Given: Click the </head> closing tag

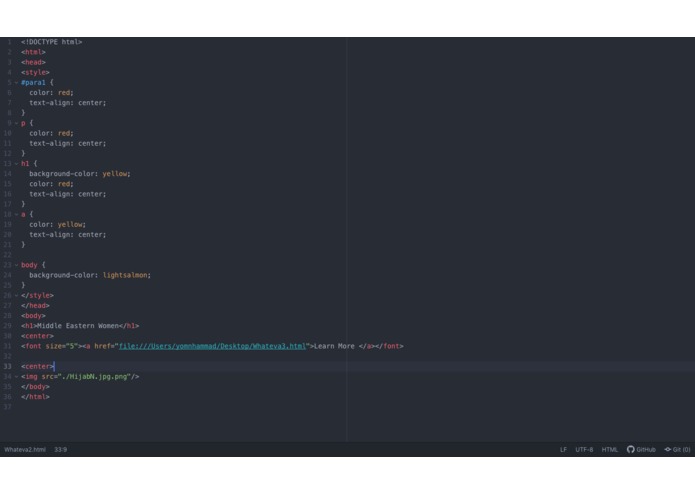Looking at the screenshot, I should pos(35,306).
